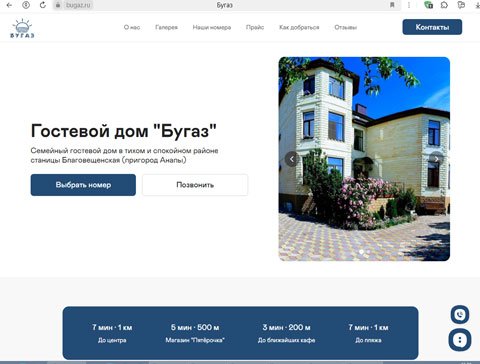Open the three-dot browser menu
Image resolution: width=480 pixels, height=364 pixels.
pos(409,5)
